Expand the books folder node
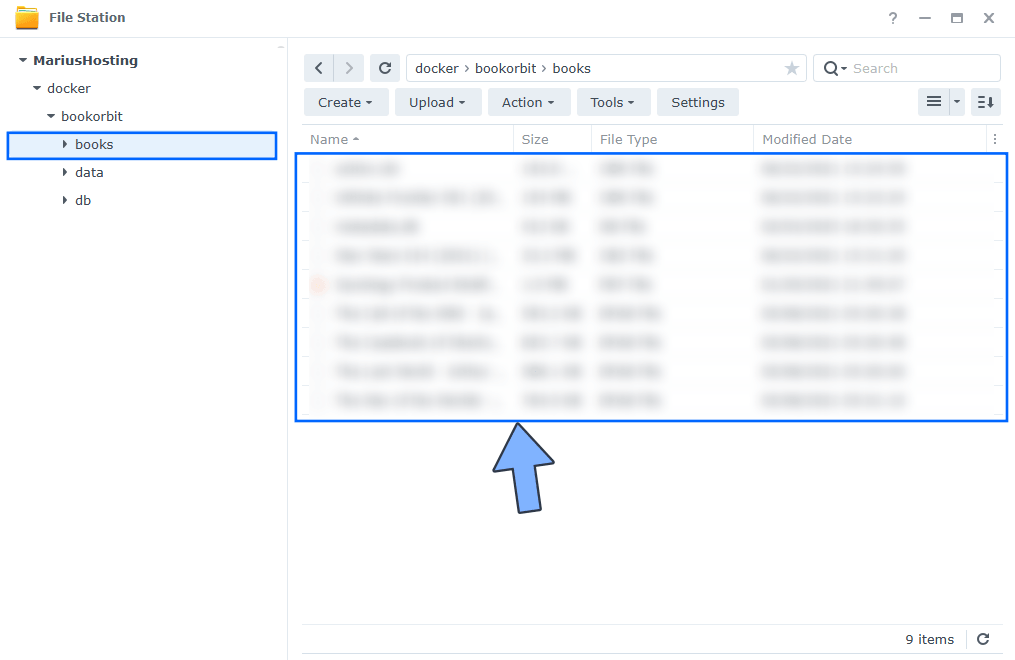1015x660 pixels. click(65, 144)
